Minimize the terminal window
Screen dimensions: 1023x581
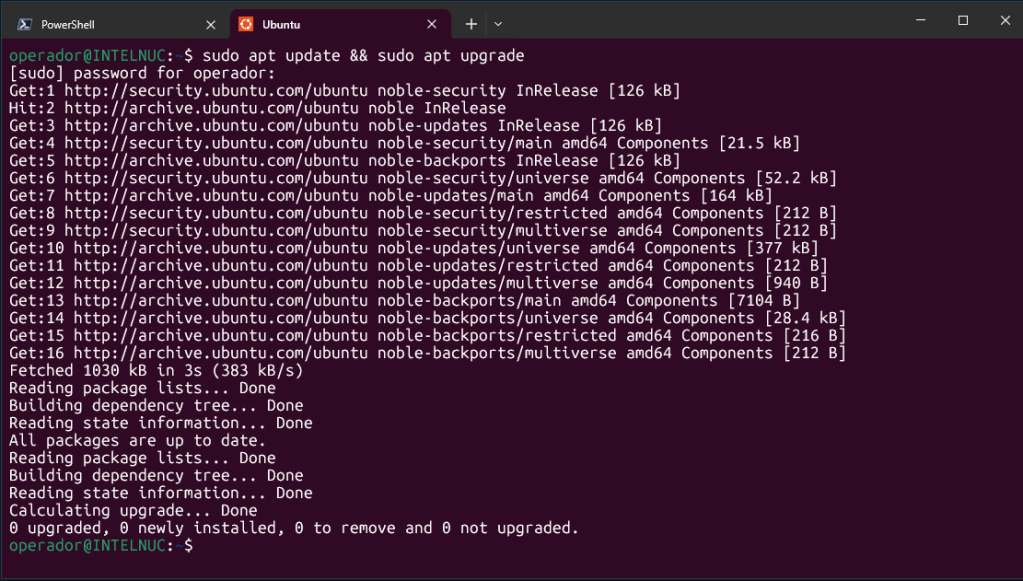917,21
